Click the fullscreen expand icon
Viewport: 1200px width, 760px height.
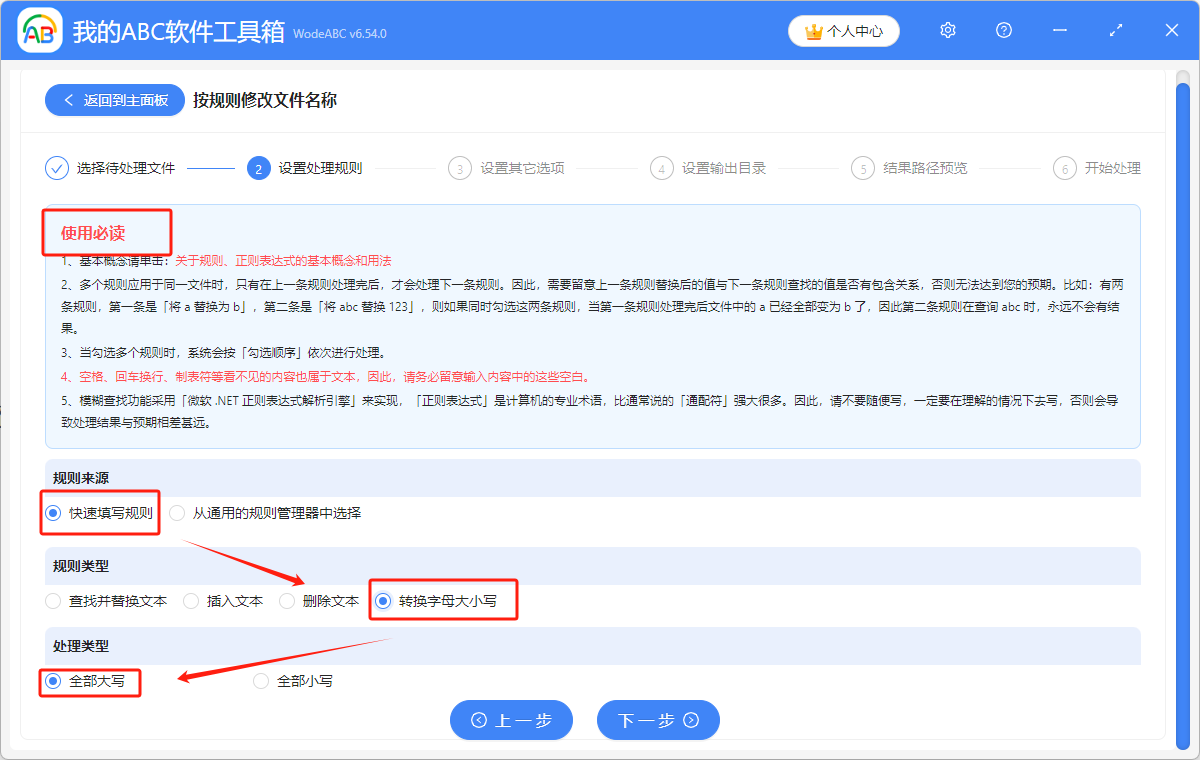click(1115, 30)
